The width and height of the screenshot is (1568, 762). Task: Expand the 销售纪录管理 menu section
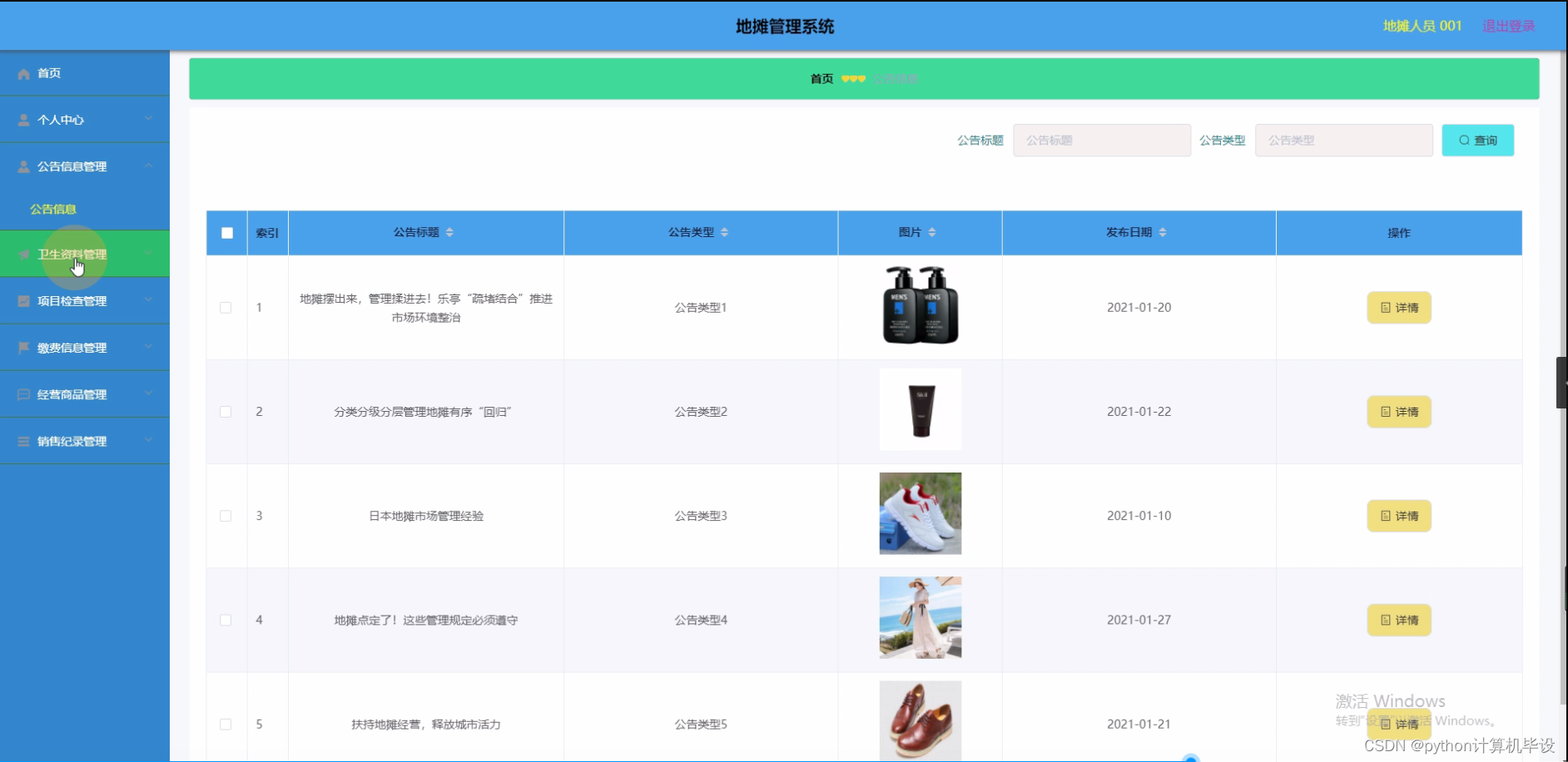point(150,440)
